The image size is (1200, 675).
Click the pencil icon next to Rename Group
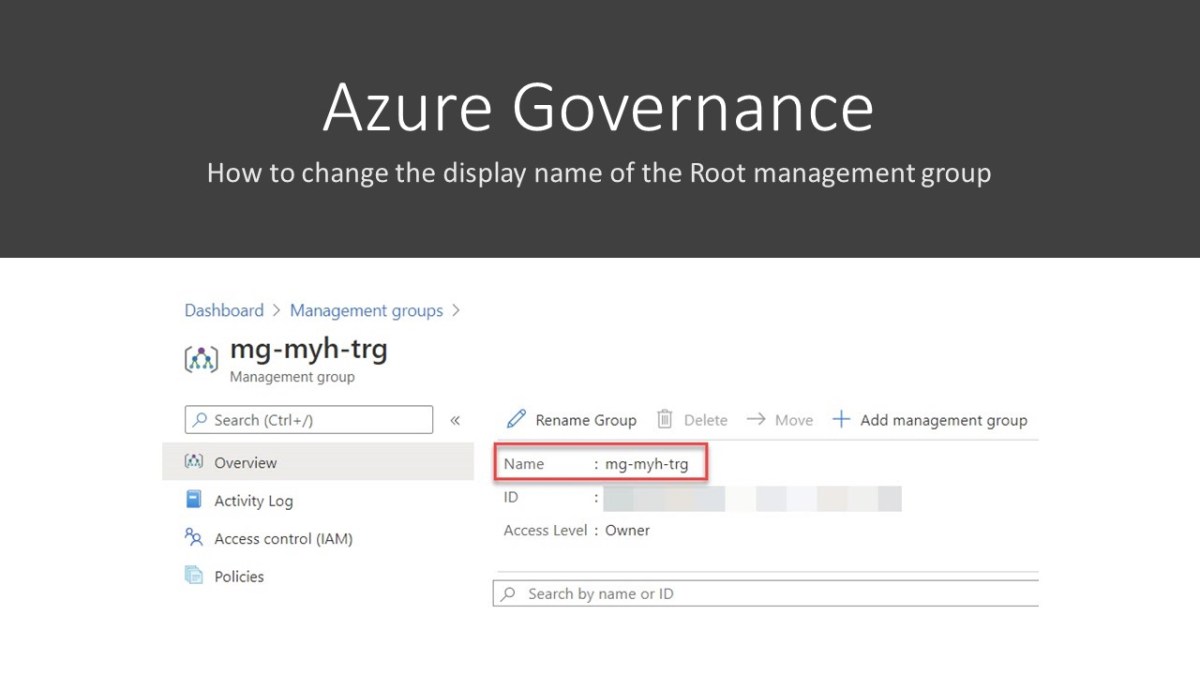point(517,419)
